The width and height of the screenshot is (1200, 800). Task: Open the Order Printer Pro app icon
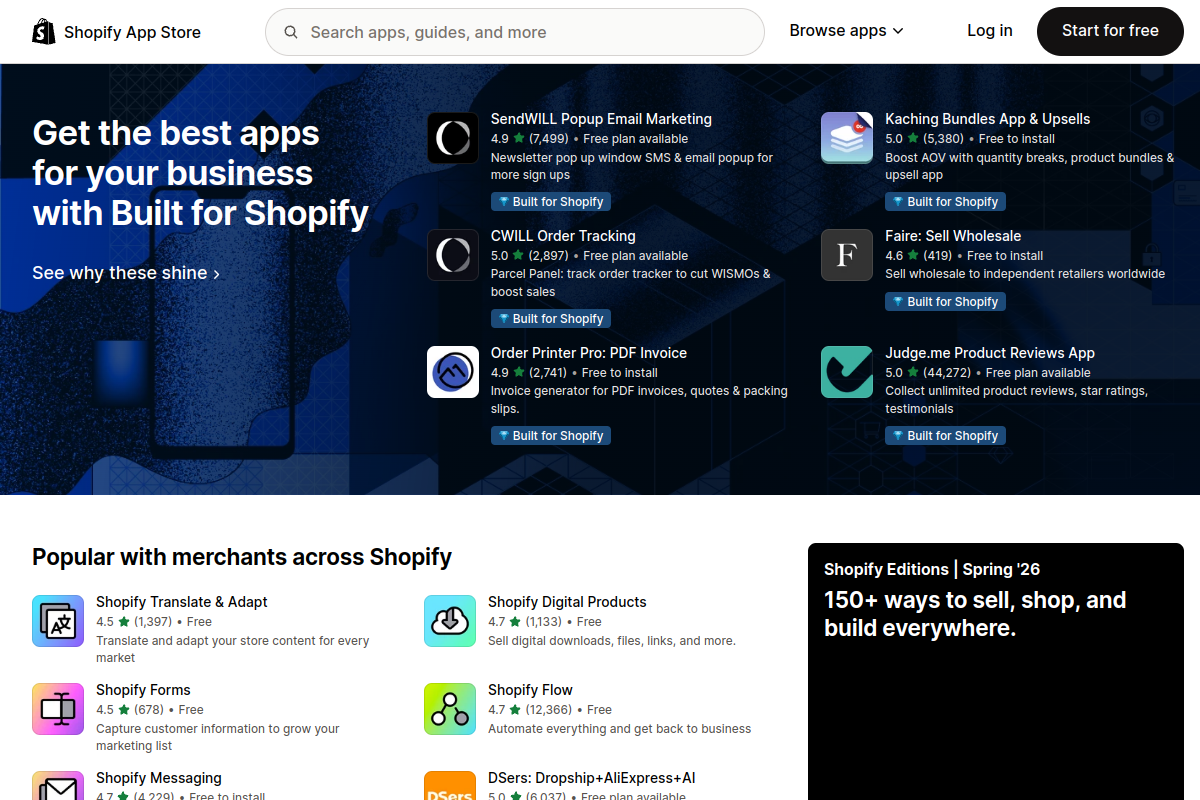(x=453, y=372)
